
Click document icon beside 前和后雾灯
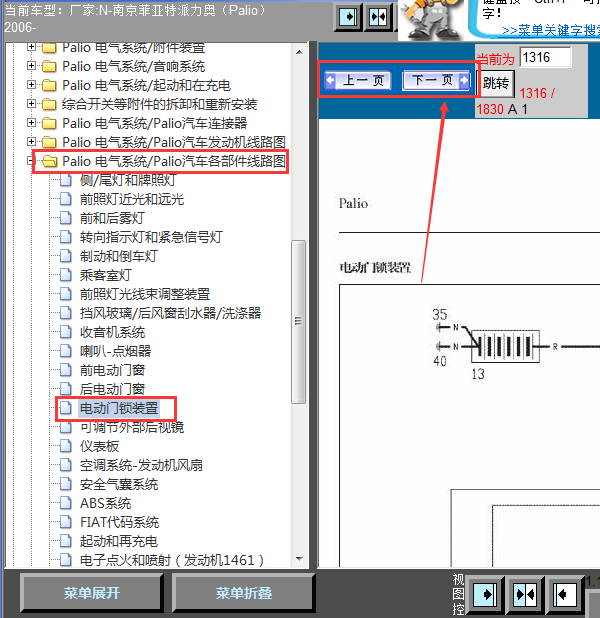pyautogui.click(x=65, y=218)
